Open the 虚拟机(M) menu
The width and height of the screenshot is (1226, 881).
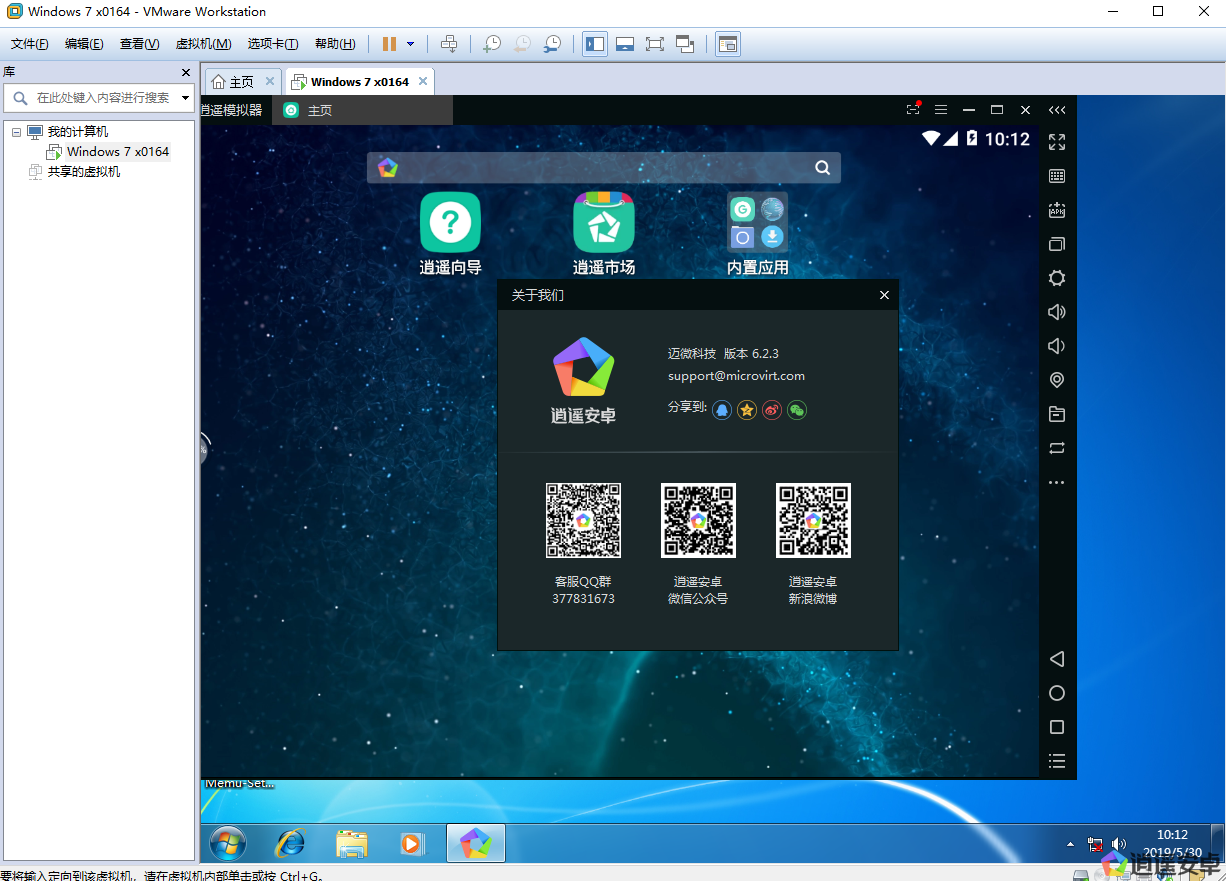point(203,44)
